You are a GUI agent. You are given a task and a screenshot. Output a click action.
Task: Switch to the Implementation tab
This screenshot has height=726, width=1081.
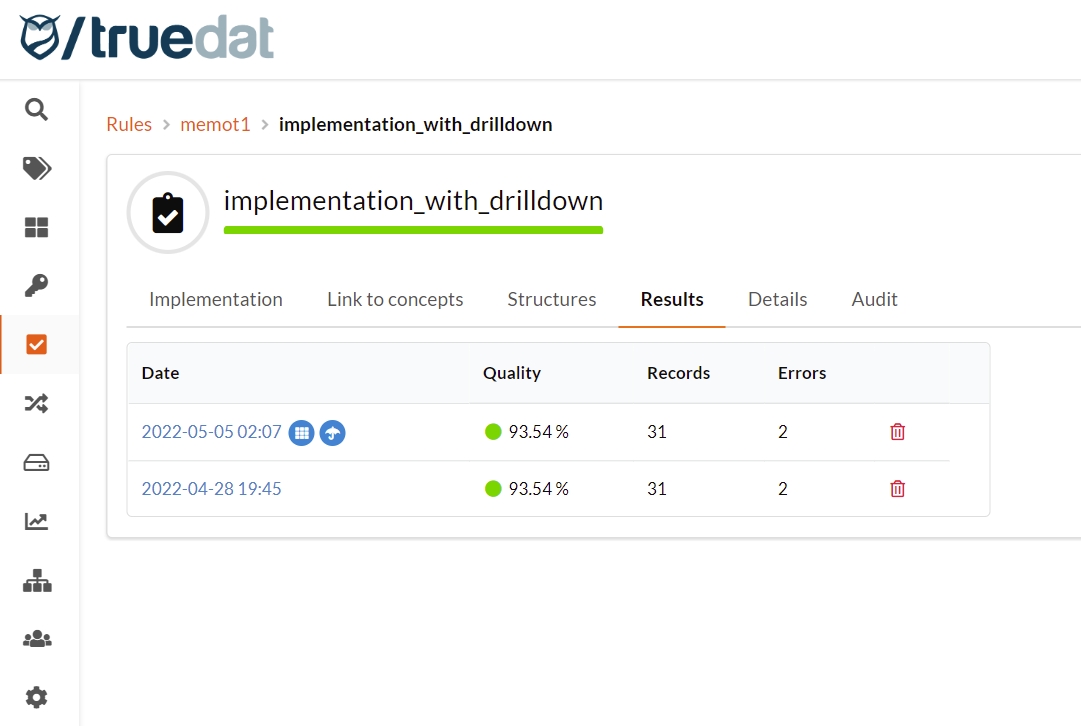coord(216,299)
